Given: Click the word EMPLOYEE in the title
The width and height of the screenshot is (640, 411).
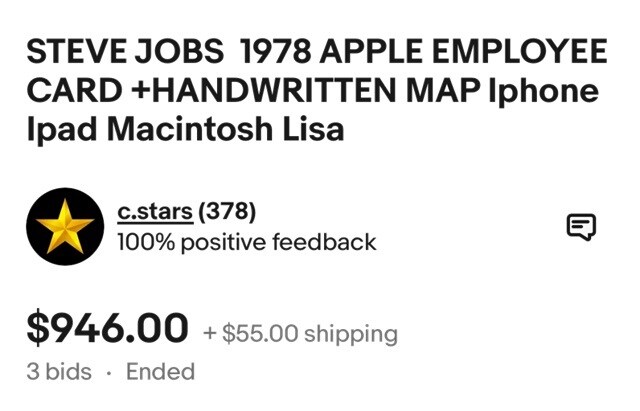Looking at the screenshot, I should click(520, 52).
